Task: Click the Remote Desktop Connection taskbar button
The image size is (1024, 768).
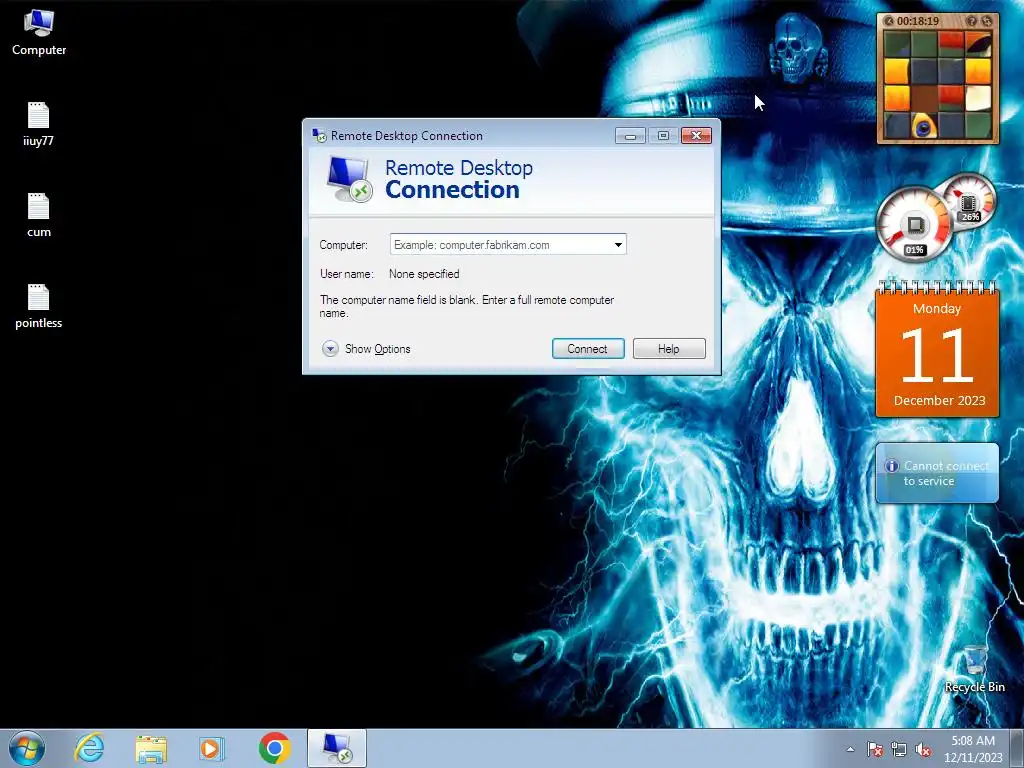Action: [x=337, y=748]
